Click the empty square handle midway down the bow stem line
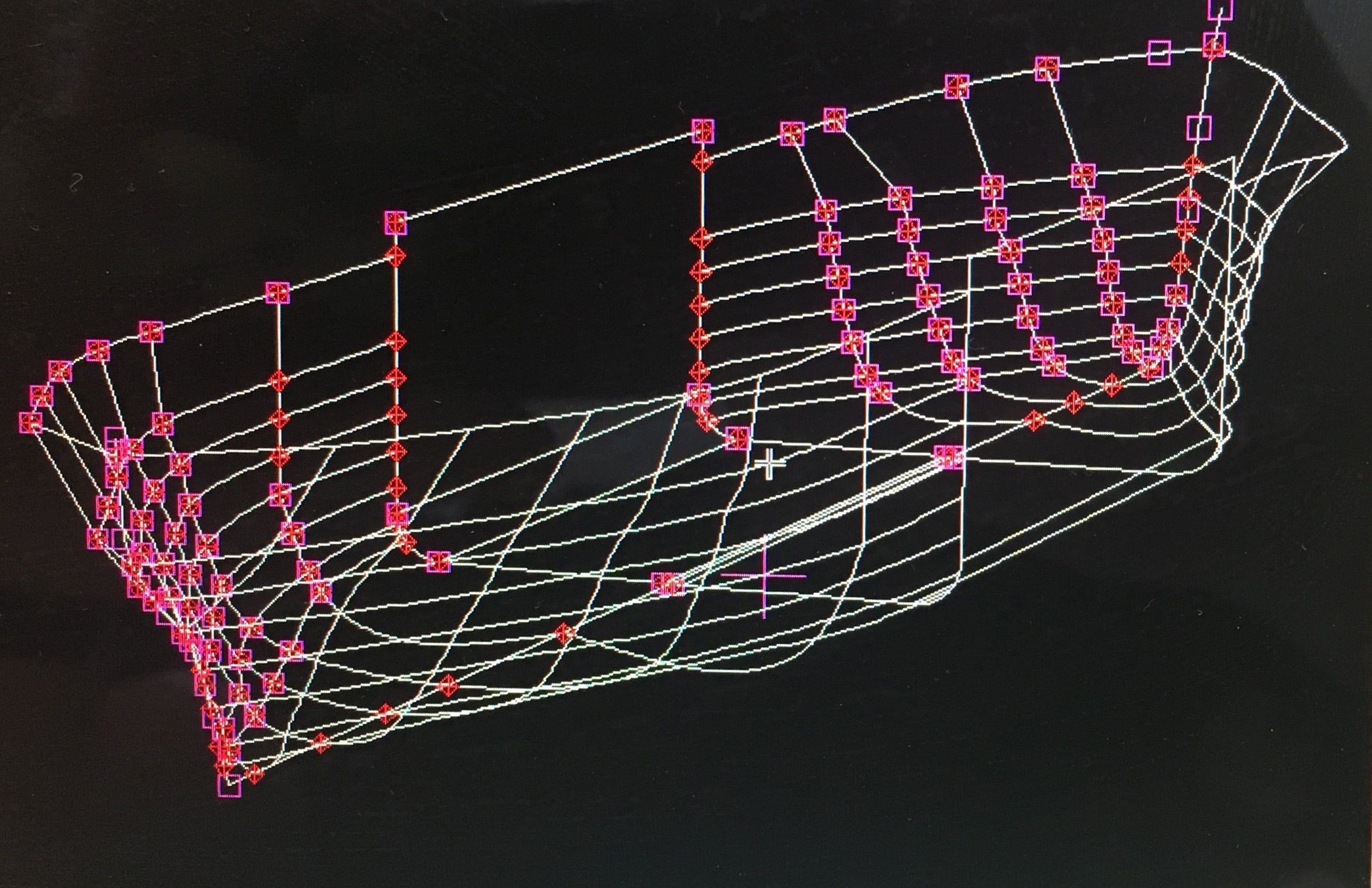Image resolution: width=1372 pixels, height=888 pixels. 1199,128
